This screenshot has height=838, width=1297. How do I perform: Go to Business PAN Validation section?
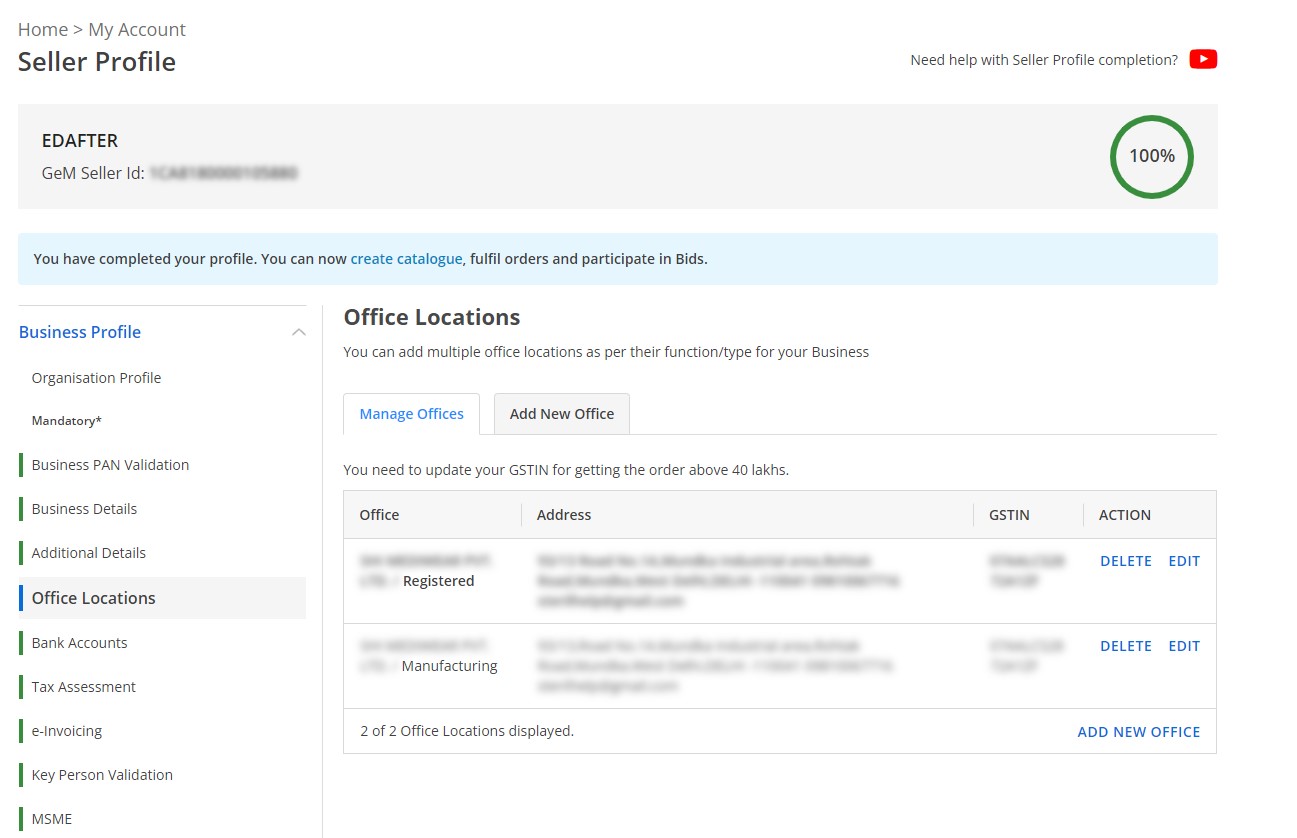point(110,465)
